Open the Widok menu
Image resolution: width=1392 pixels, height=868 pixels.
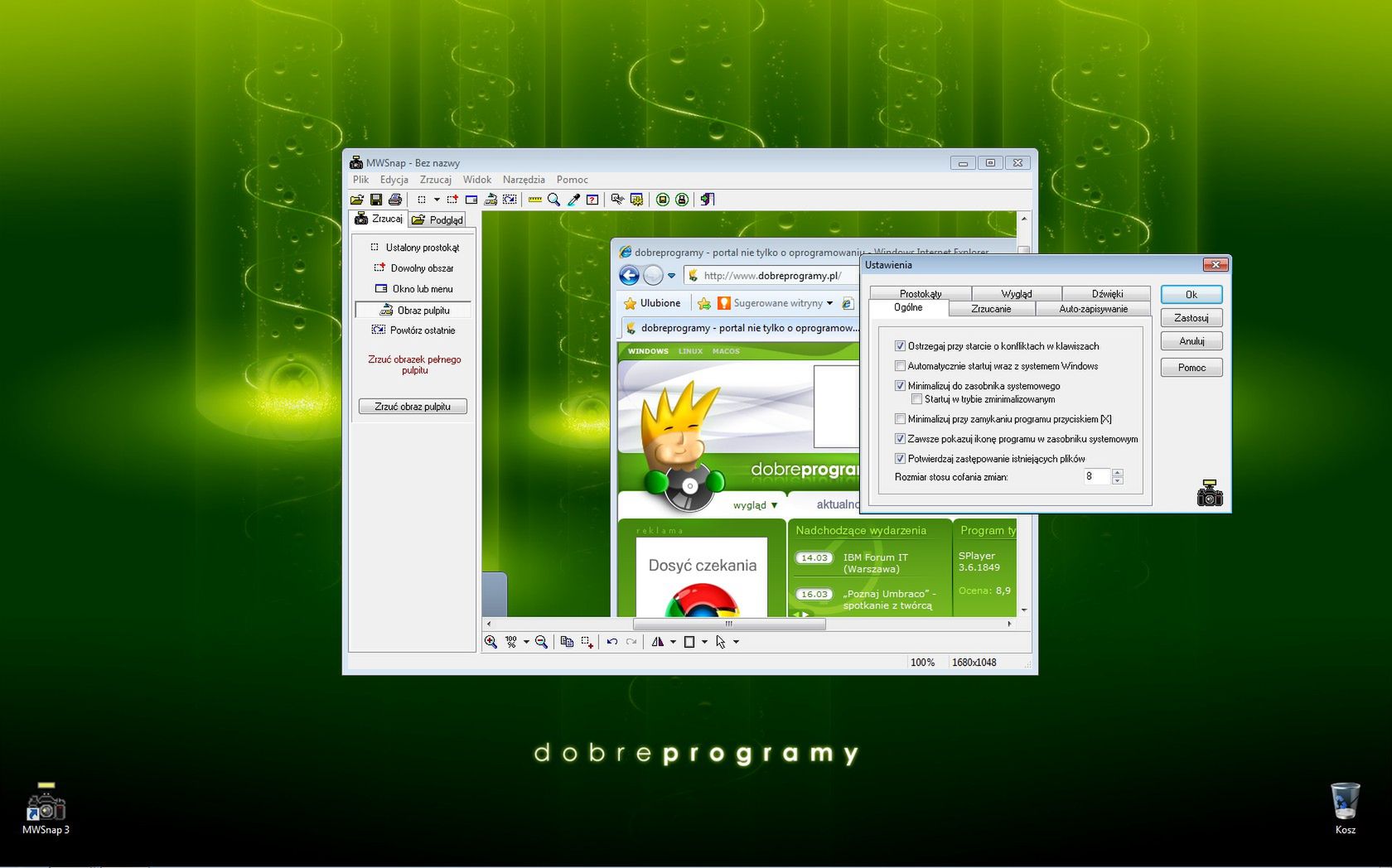point(477,180)
